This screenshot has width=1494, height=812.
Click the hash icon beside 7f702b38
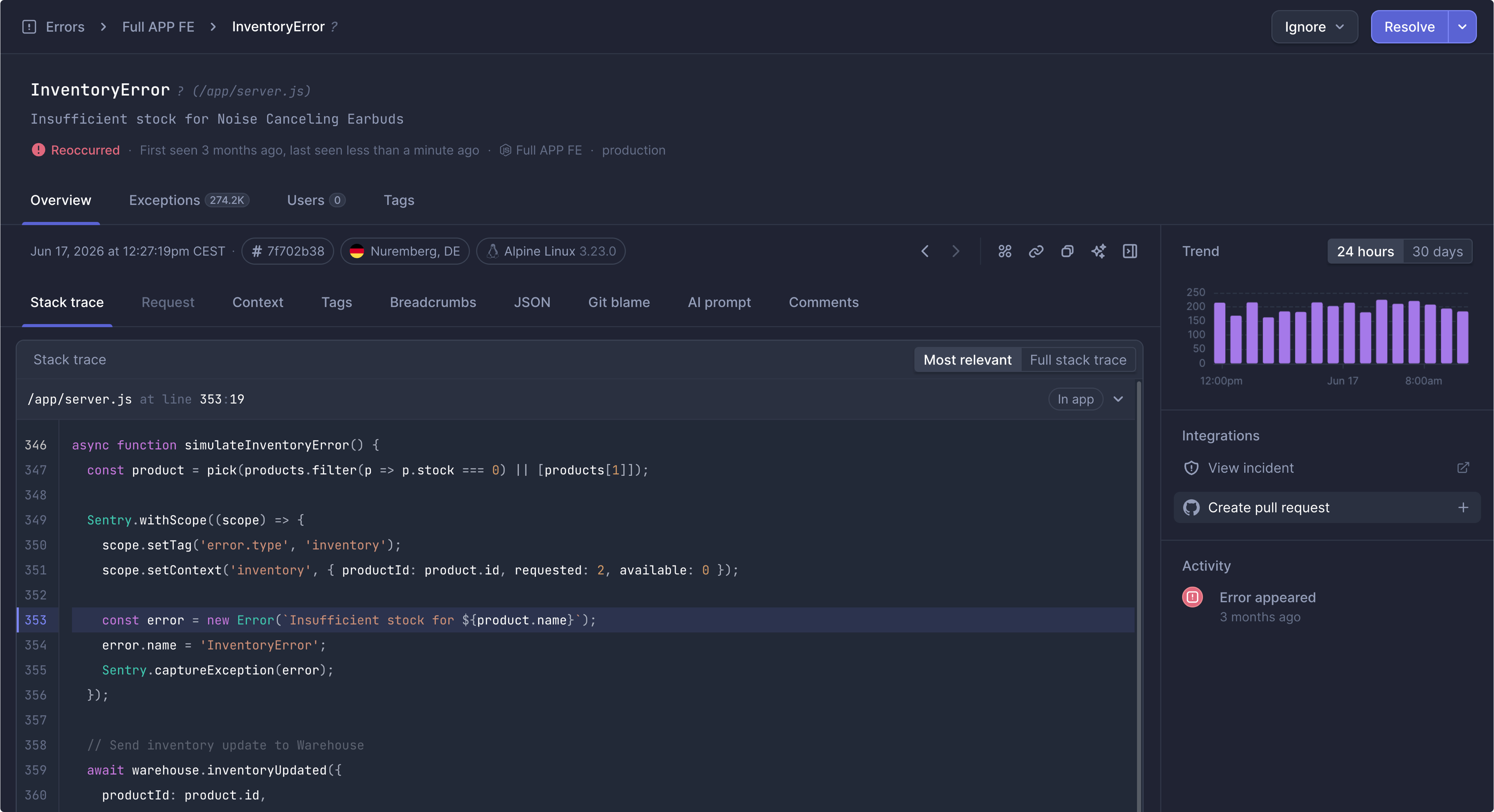point(257,251)
